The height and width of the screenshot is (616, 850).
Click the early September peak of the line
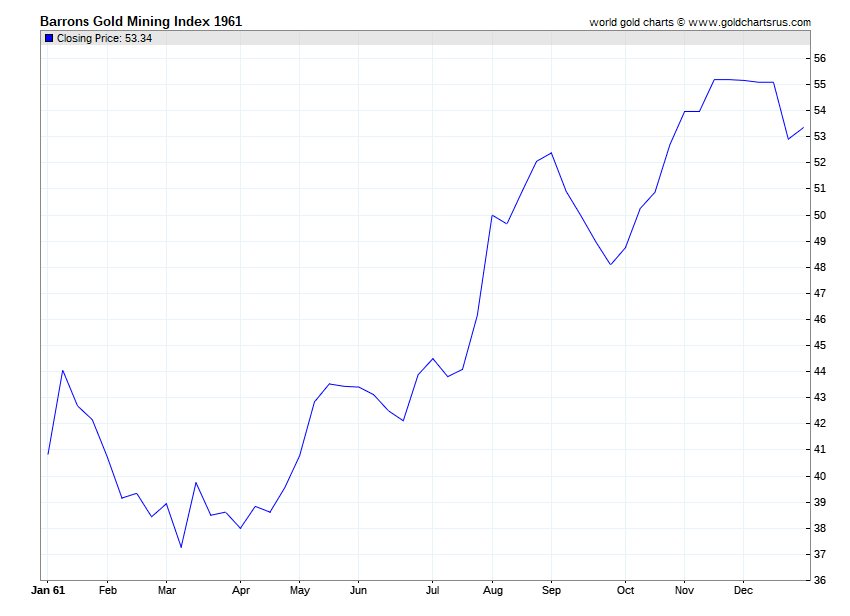tap(551, 153)
